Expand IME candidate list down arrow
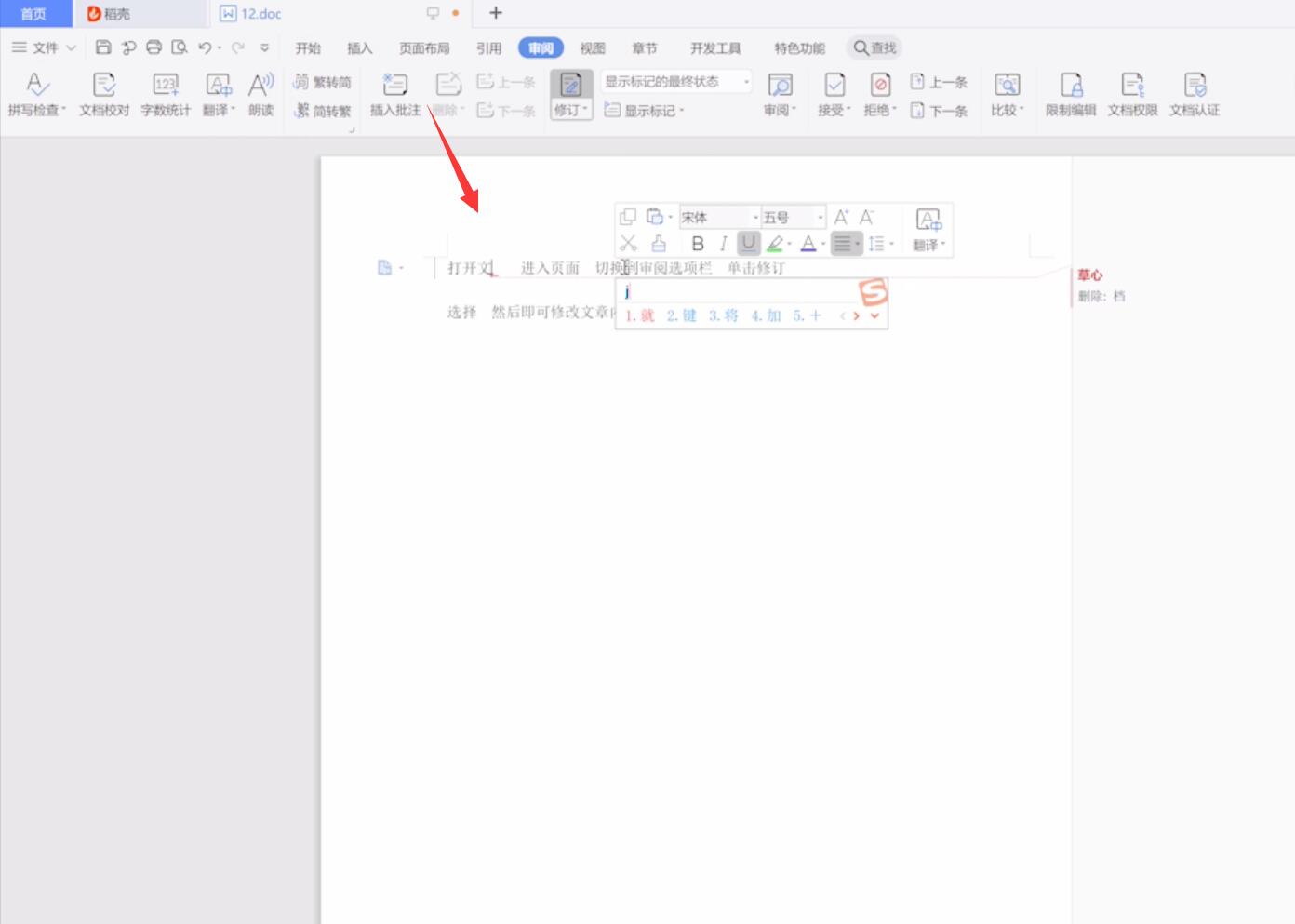1295x924 pixels. [x=874, y=315]
